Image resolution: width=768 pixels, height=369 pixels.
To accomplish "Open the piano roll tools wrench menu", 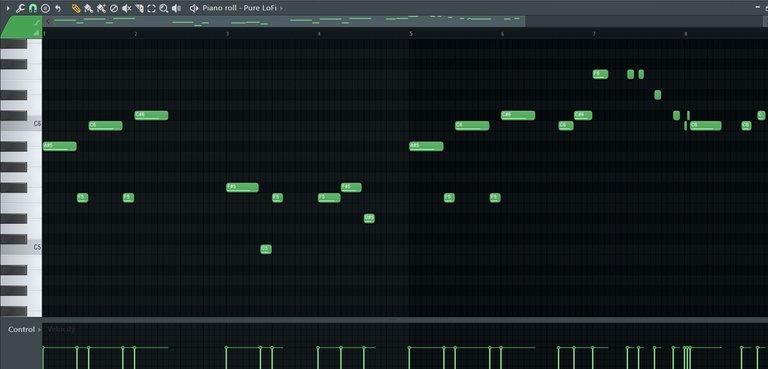I will (x=21, y=8).
